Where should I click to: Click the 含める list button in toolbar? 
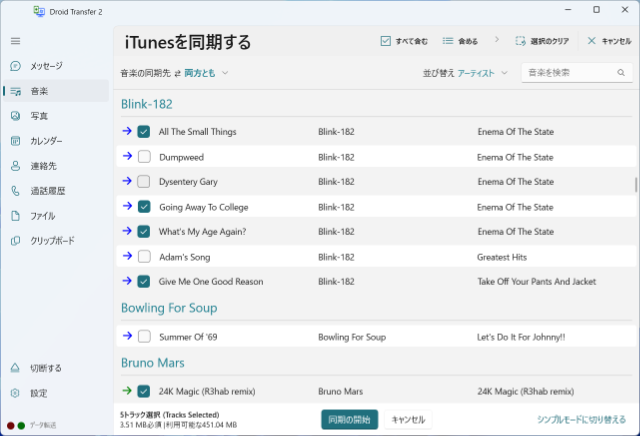click(x=460, y=41)
